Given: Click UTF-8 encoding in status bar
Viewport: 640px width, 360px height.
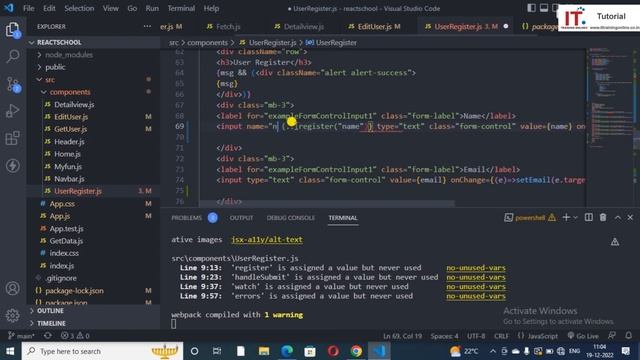Looking at the screenshot, I should coord(476,336).
